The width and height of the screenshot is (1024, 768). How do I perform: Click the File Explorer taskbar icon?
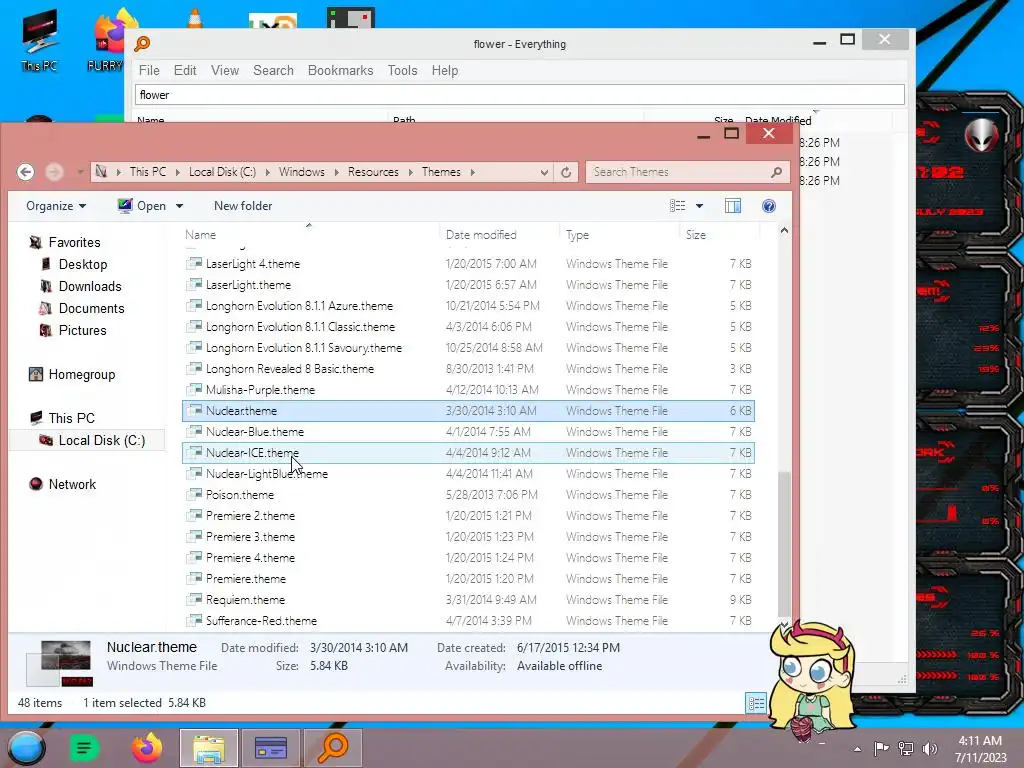208,748
